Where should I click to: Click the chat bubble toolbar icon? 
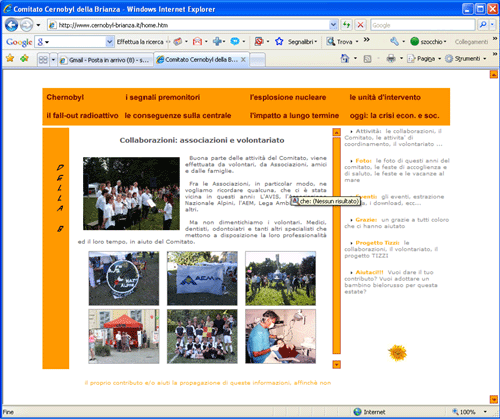(235, 42)
